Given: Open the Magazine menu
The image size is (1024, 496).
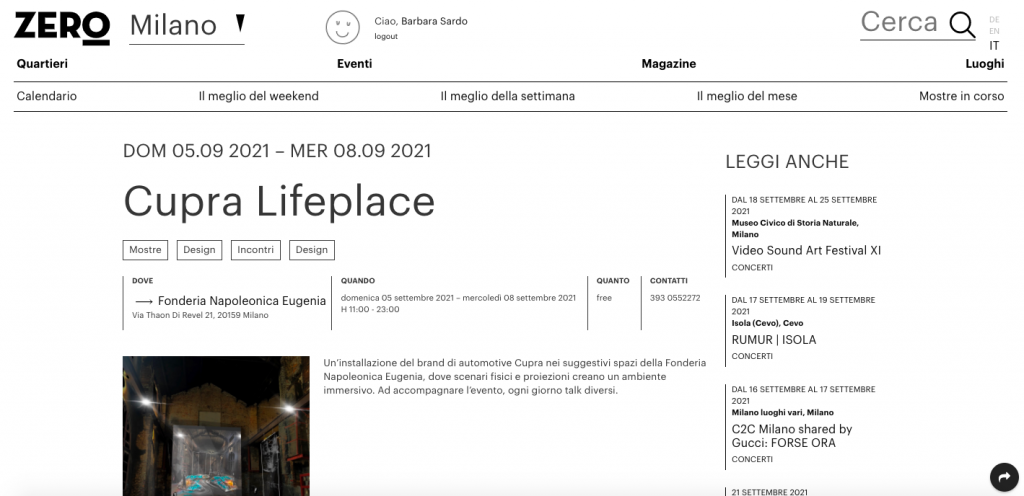Looking at the screenshot, I should 669,64.
